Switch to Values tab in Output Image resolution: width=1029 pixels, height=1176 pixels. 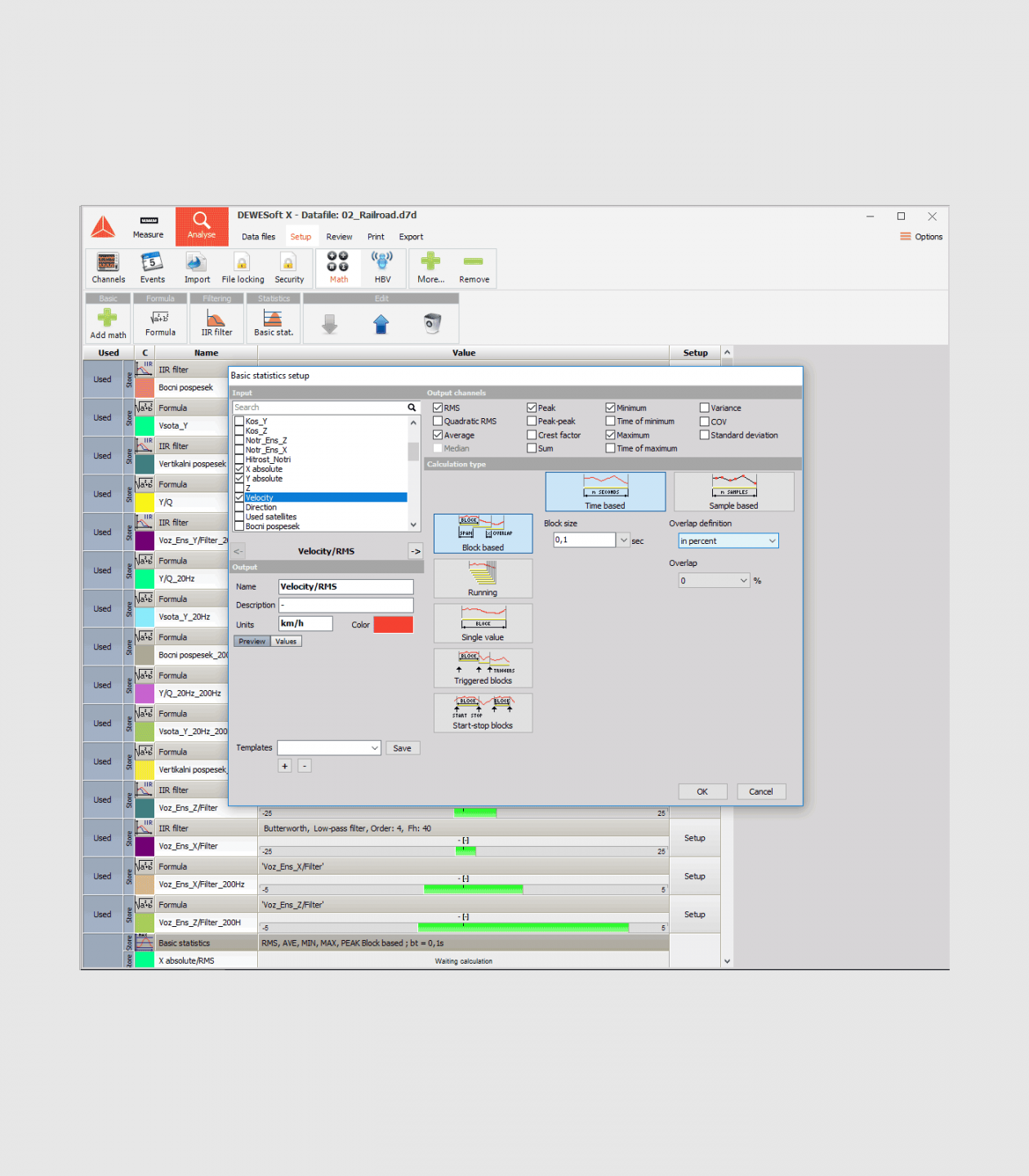coord(286,641)
